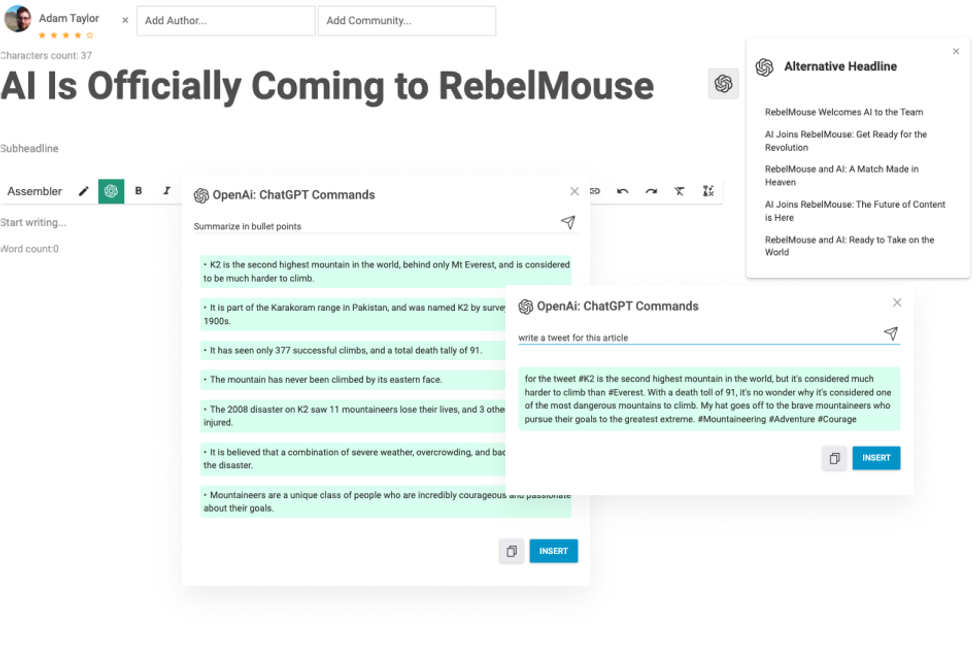Close the Alternative Headline panel
Image resolution: width=980 pixels, height=653 pixels.
coord(956,52)
